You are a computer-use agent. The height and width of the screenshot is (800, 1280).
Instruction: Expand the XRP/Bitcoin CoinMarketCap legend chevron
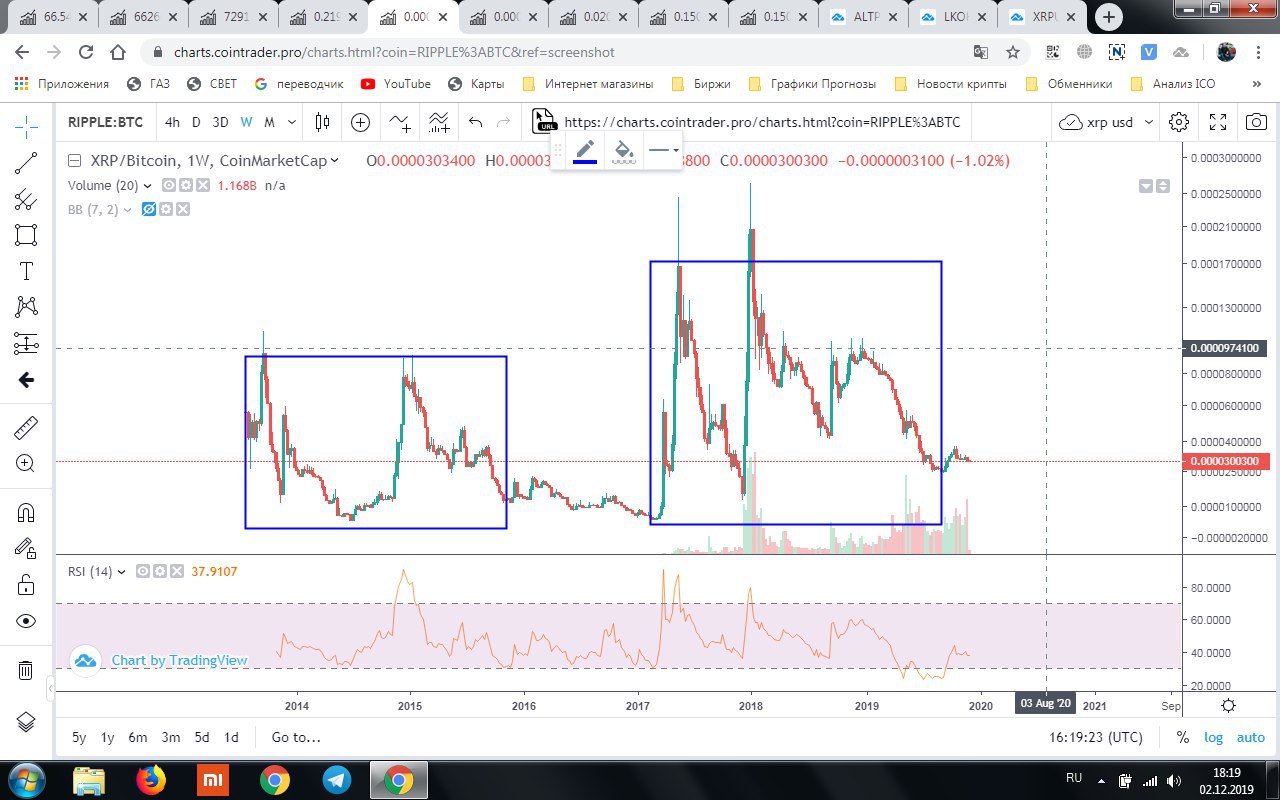pos(334,160)
